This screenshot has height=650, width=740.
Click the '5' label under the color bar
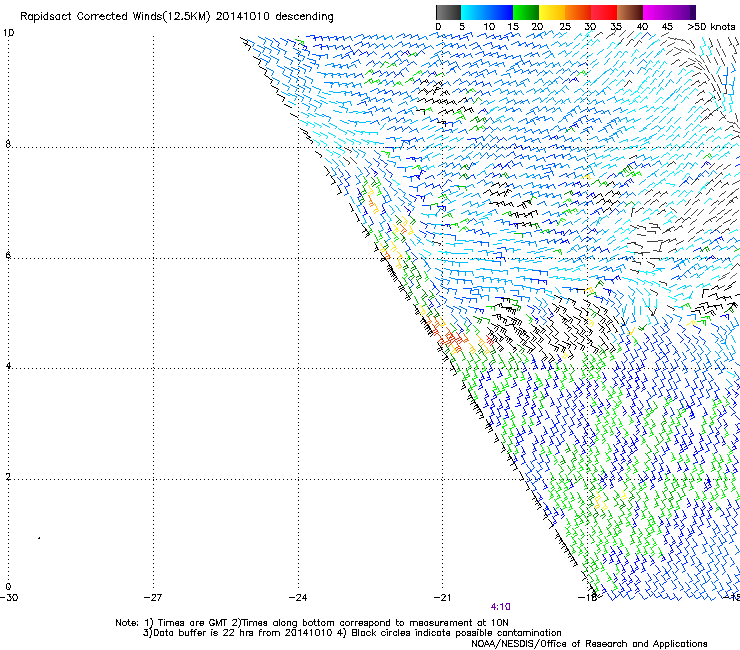[462, 27]
